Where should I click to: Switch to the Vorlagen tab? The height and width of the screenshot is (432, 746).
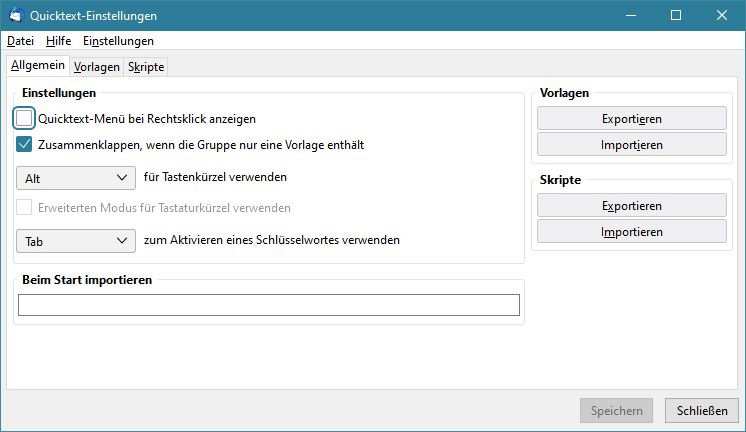click(97, 67)
